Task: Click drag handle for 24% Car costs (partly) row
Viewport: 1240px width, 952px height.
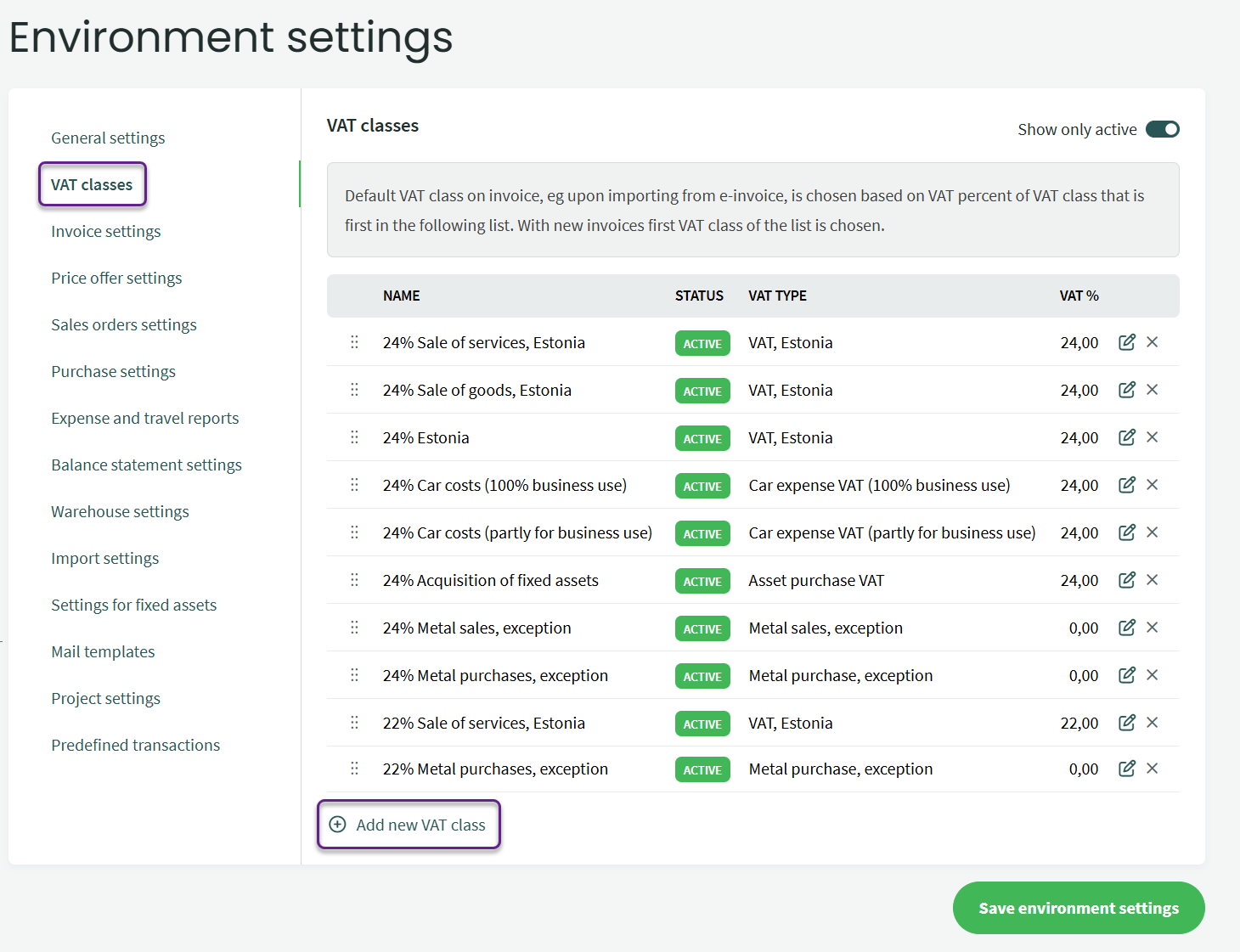Action: [x=354, y=532]
